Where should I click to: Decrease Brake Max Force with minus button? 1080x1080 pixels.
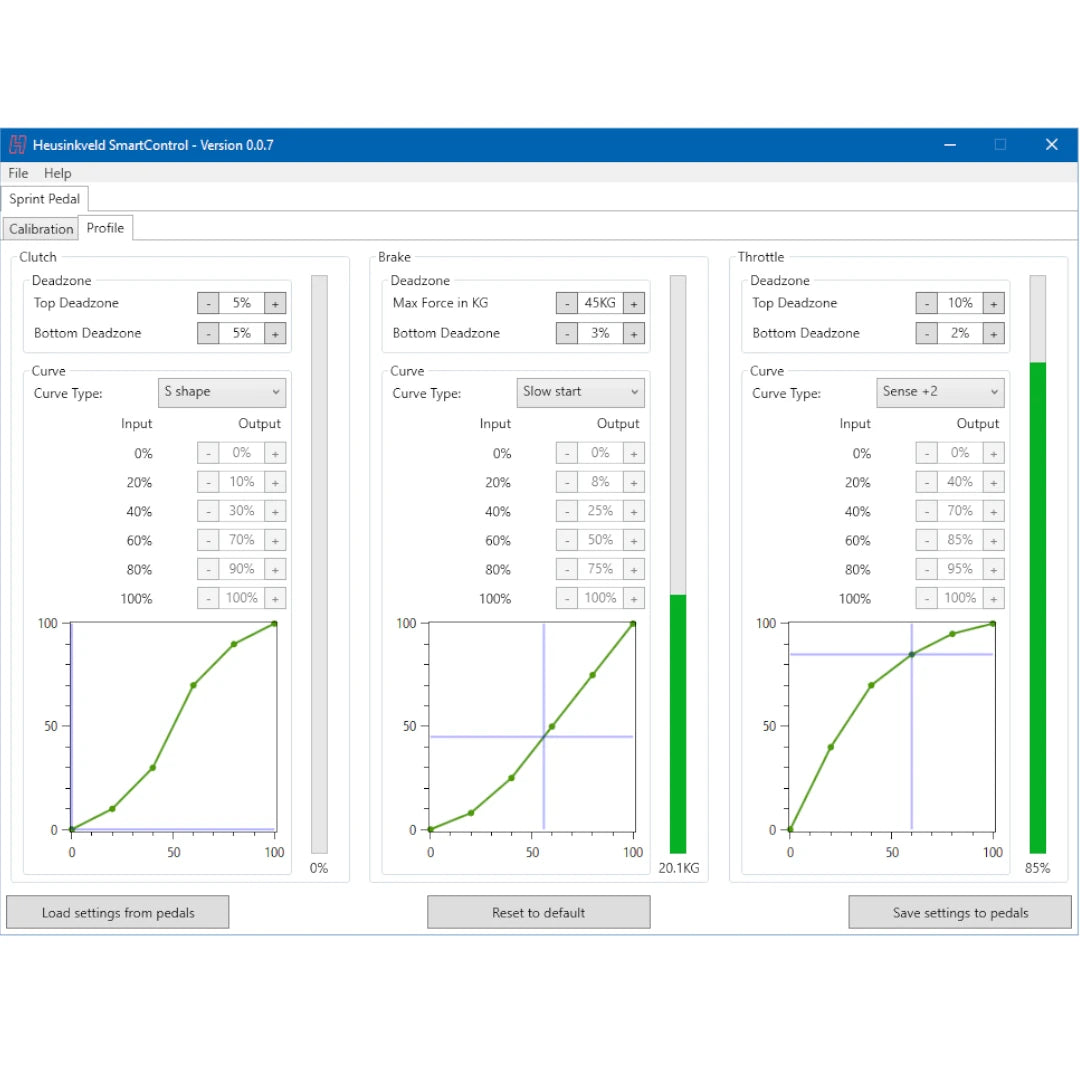coord(567,304)
